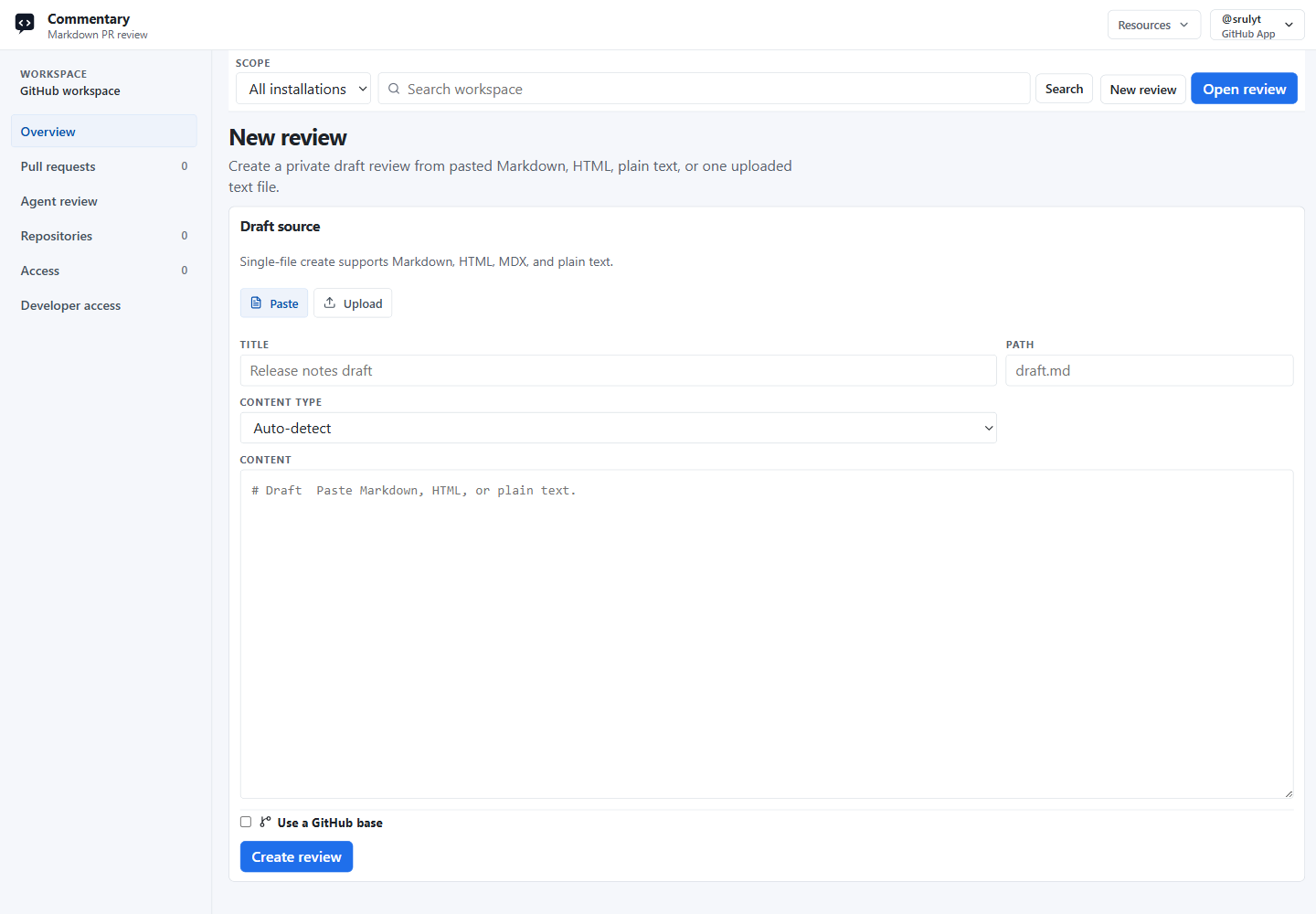Image resolution: width=1316 pixels, height=914 pixels.
Task: Click into the Content text area
Action: click(767, 634)
